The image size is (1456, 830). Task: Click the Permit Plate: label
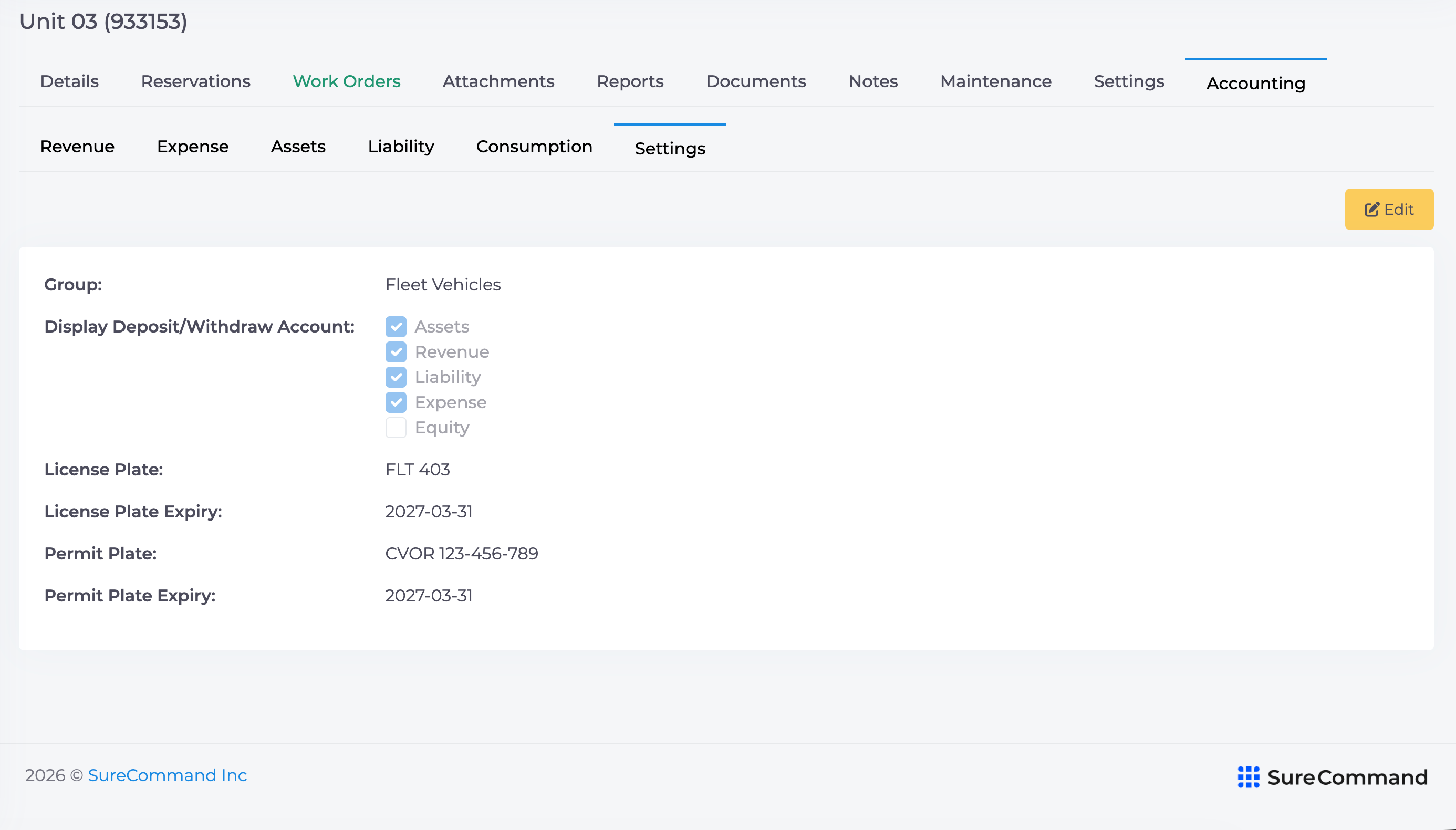pyautogui.click(x=100, y=554)
